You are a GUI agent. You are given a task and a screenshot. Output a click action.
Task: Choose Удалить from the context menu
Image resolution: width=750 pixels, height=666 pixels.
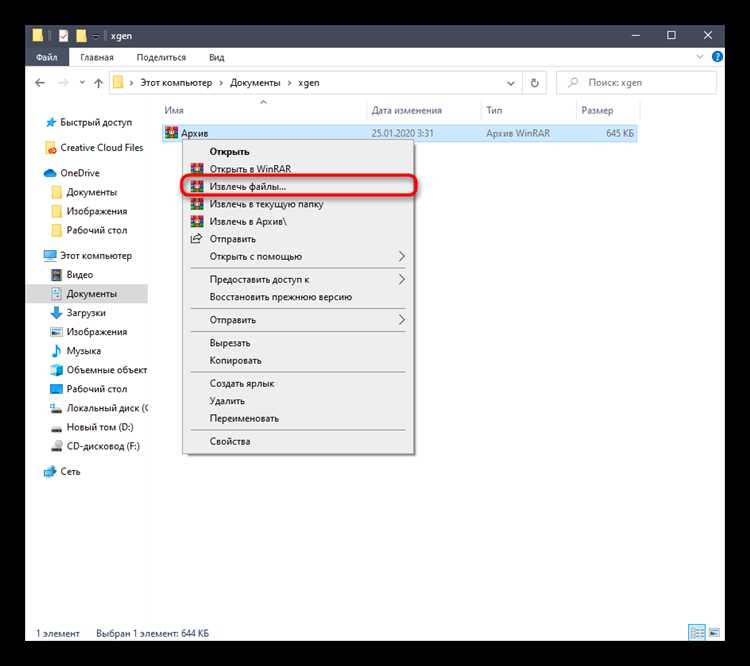298,401
